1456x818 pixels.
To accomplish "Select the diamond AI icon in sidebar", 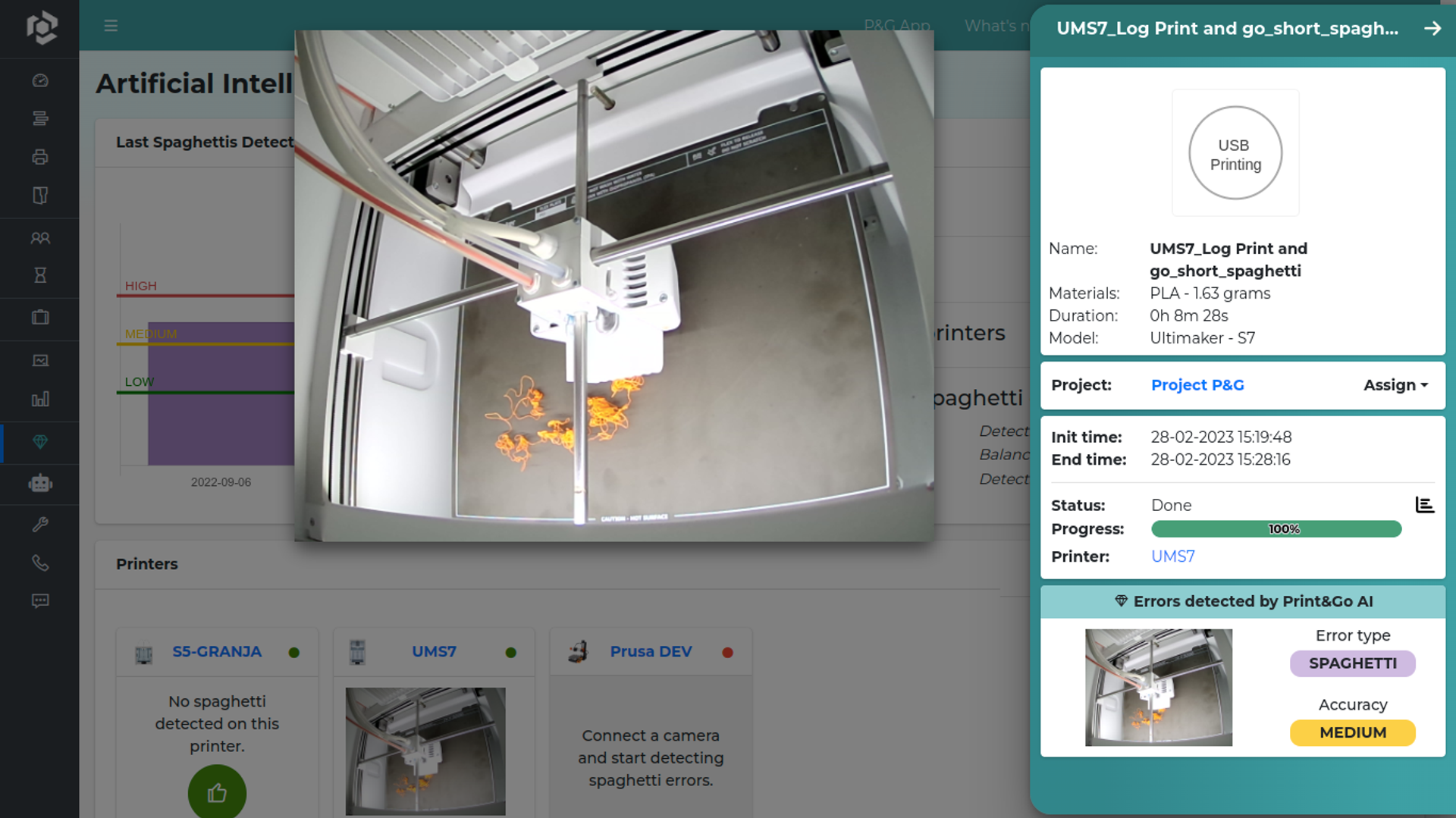I will (x=40, y=442).
